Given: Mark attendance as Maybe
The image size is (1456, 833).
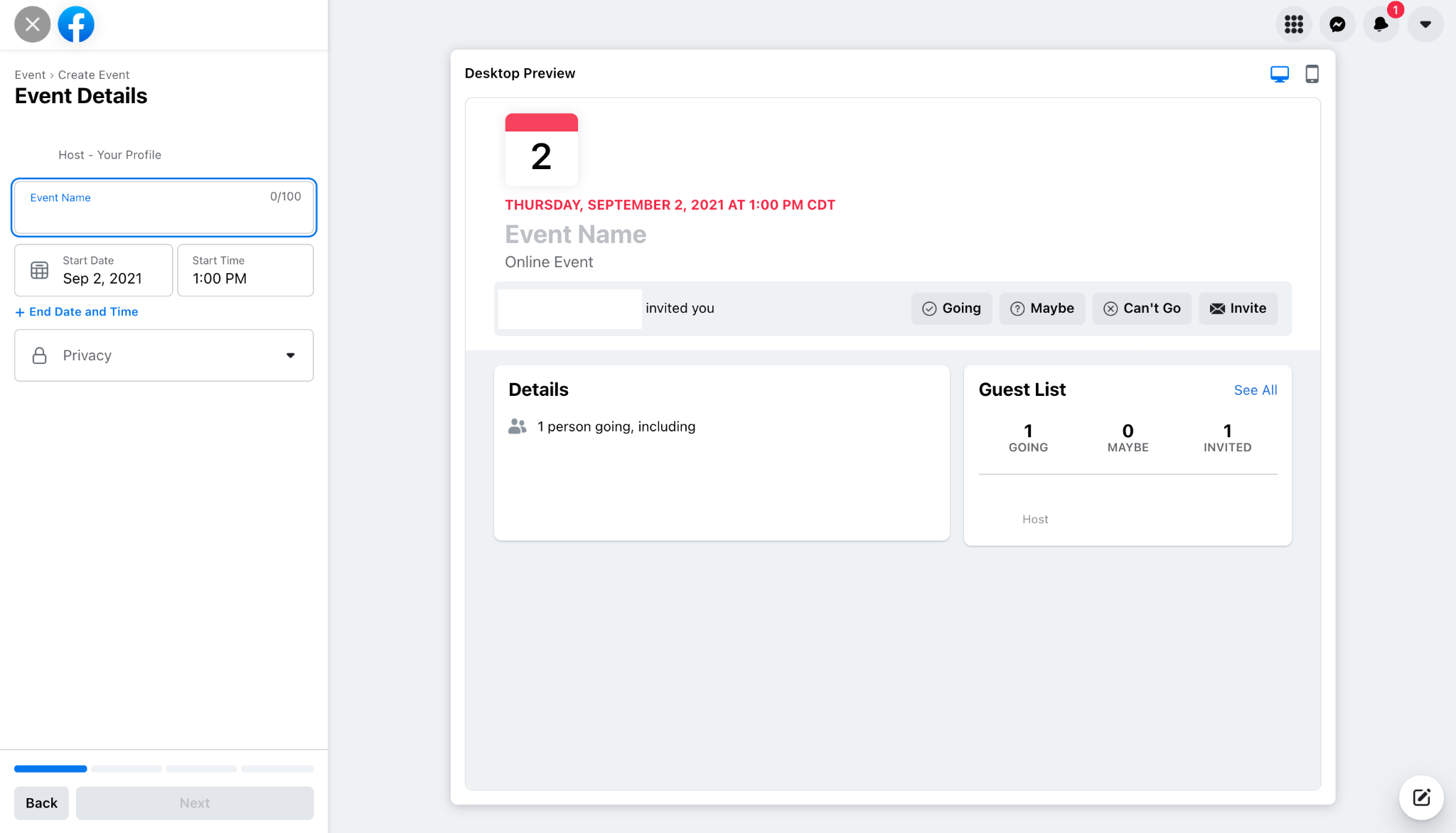Looking at the screenshot, I should coord(1042,308).
